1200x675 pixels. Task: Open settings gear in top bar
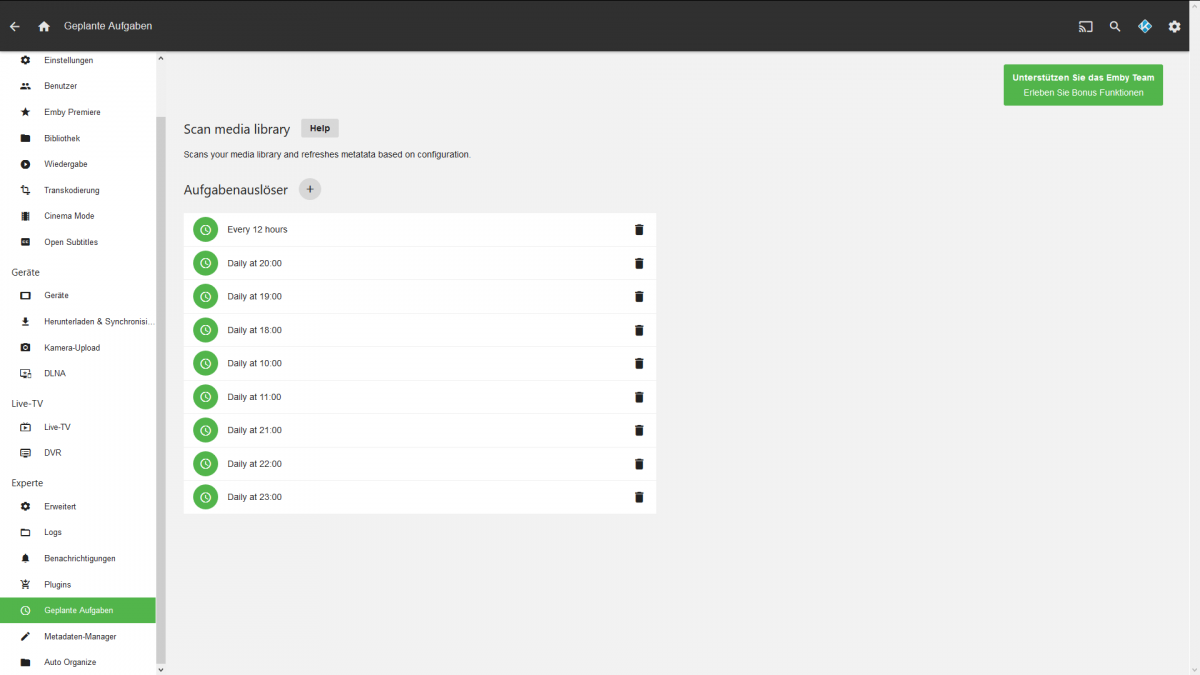coord(1175,26)
